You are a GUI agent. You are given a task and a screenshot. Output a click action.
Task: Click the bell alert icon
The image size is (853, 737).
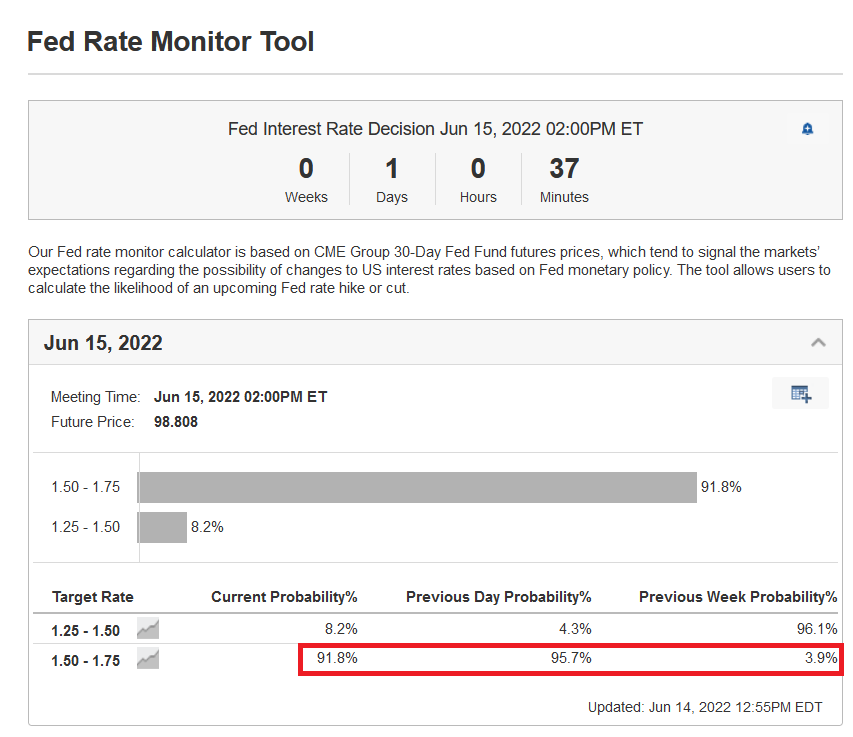pos(807,129)
